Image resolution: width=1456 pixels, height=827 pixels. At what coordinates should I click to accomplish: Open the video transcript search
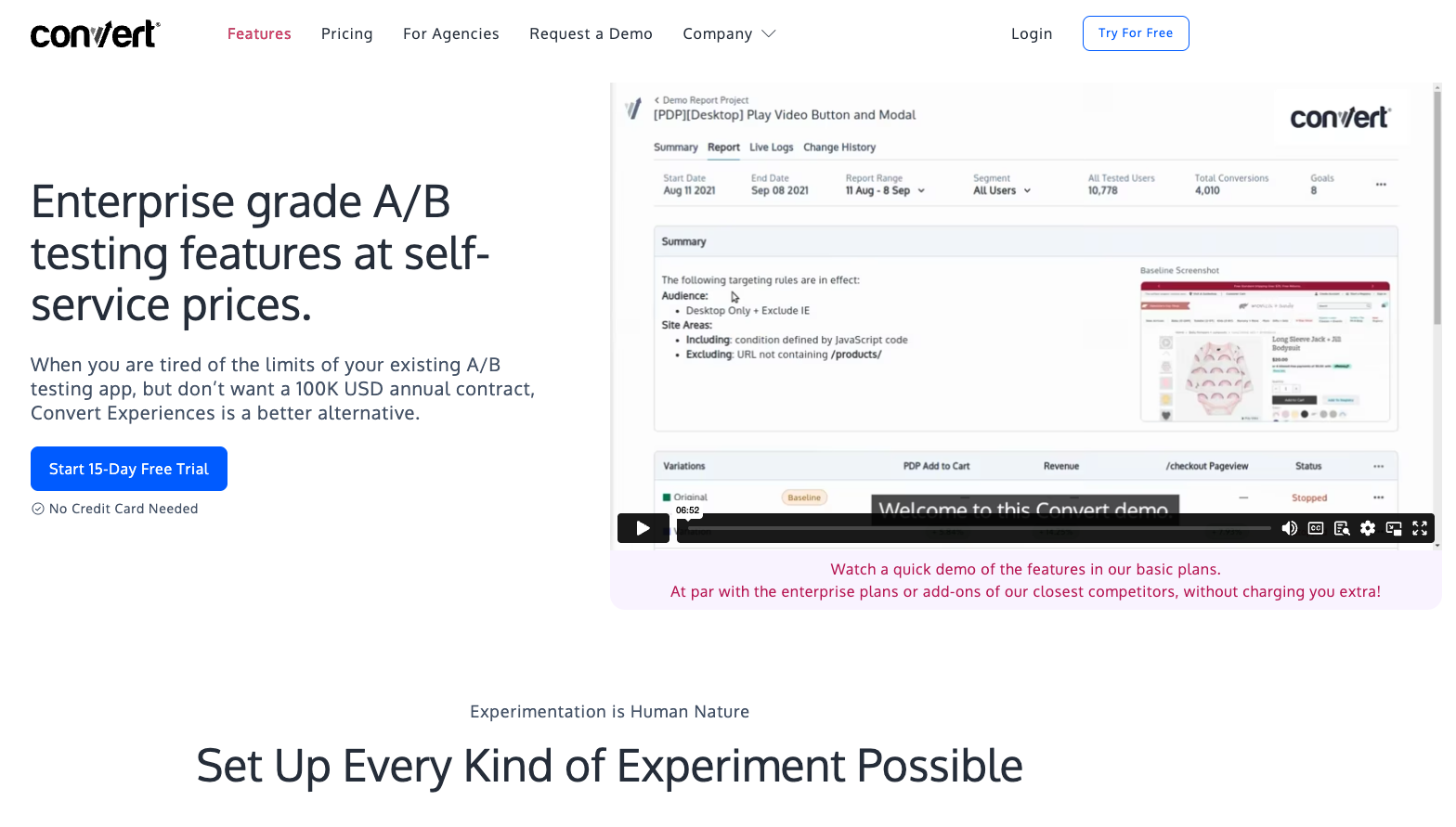click(x=1341, y=527)
